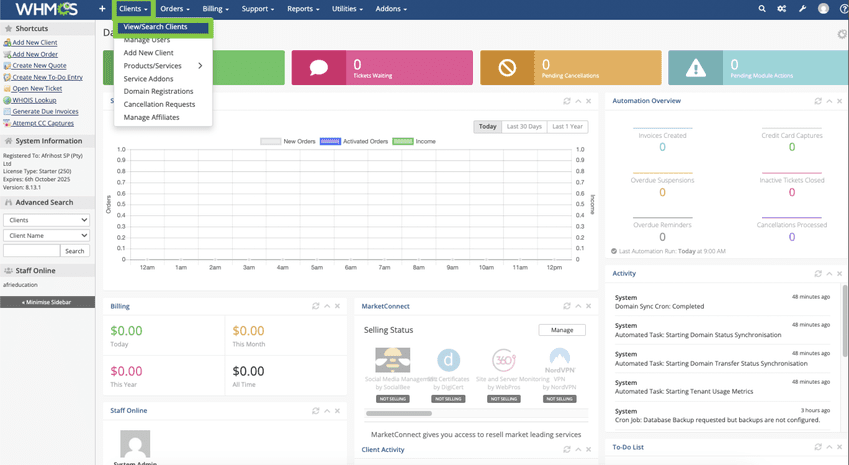Viewport: 849px width, 465px height.
Task: Click the user avatar in top bar
Action: click(x=823, y=9)
